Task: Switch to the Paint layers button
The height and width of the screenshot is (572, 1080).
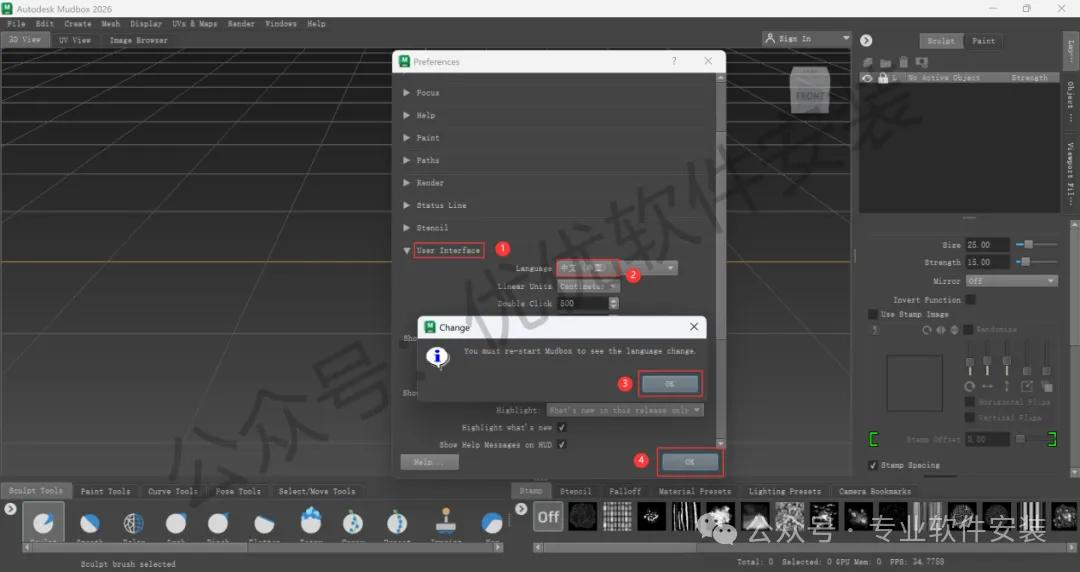Action: point(983,41)
